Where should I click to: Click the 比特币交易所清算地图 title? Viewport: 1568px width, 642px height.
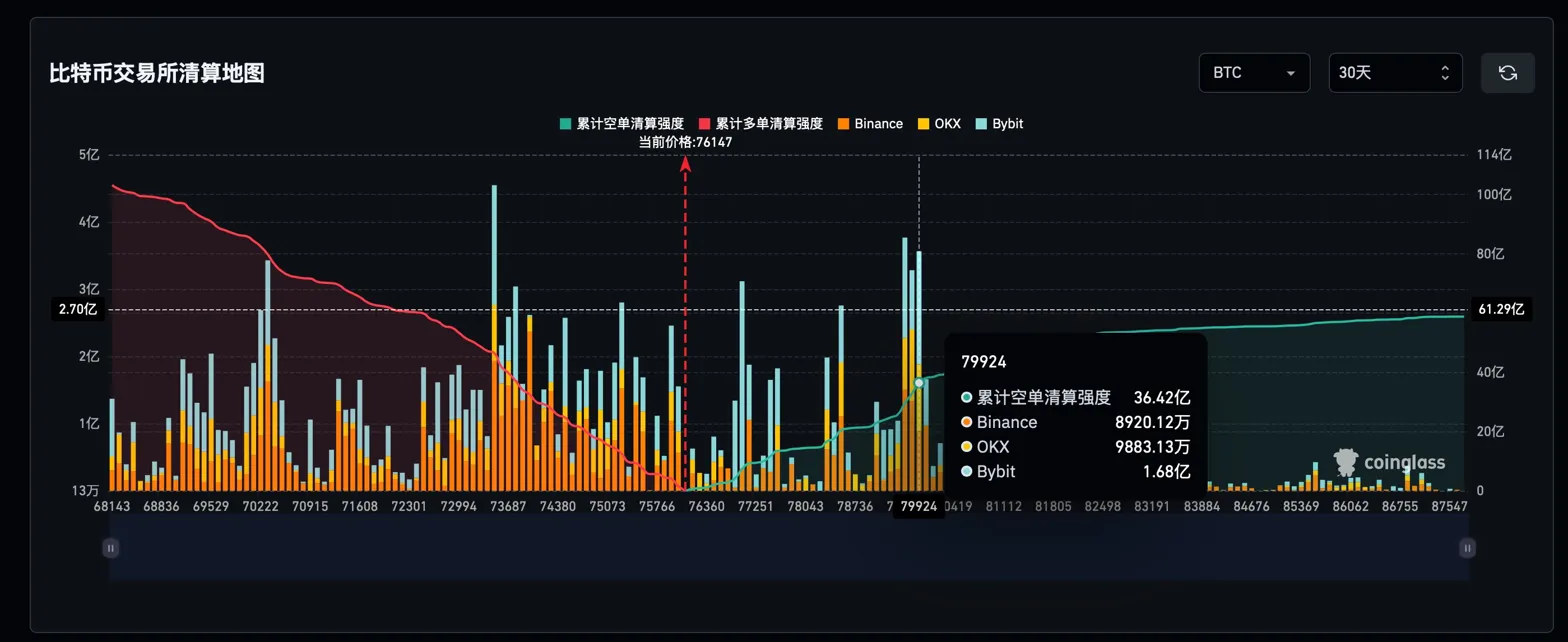point(157,73)
